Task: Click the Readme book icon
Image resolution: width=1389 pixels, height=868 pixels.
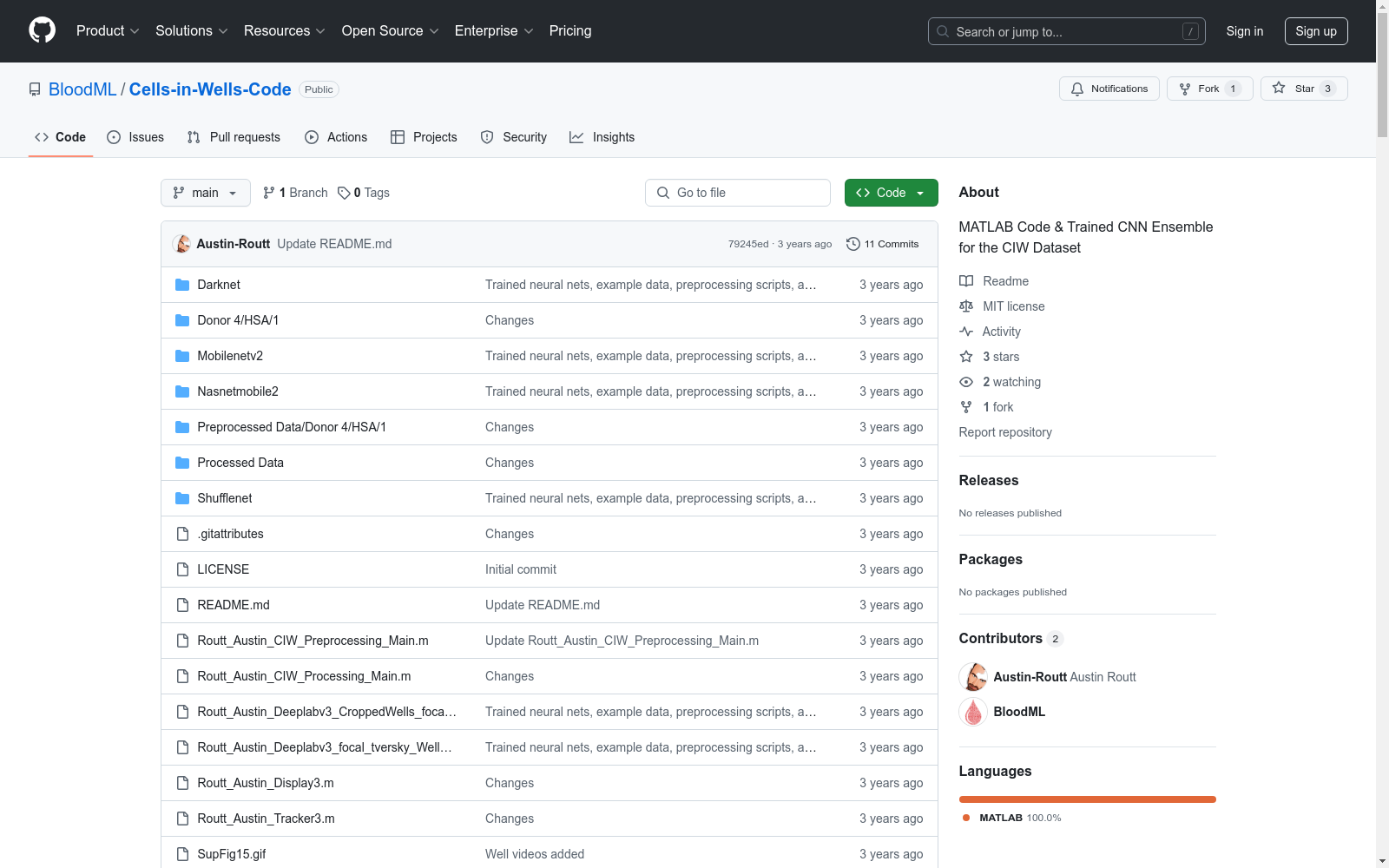Action: coord(966,281)
